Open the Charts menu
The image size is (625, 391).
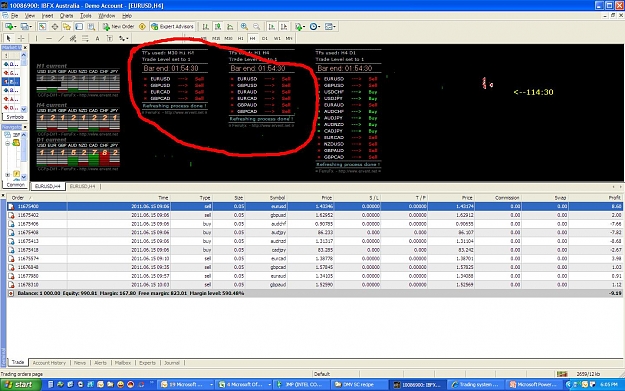click(66, 16)
